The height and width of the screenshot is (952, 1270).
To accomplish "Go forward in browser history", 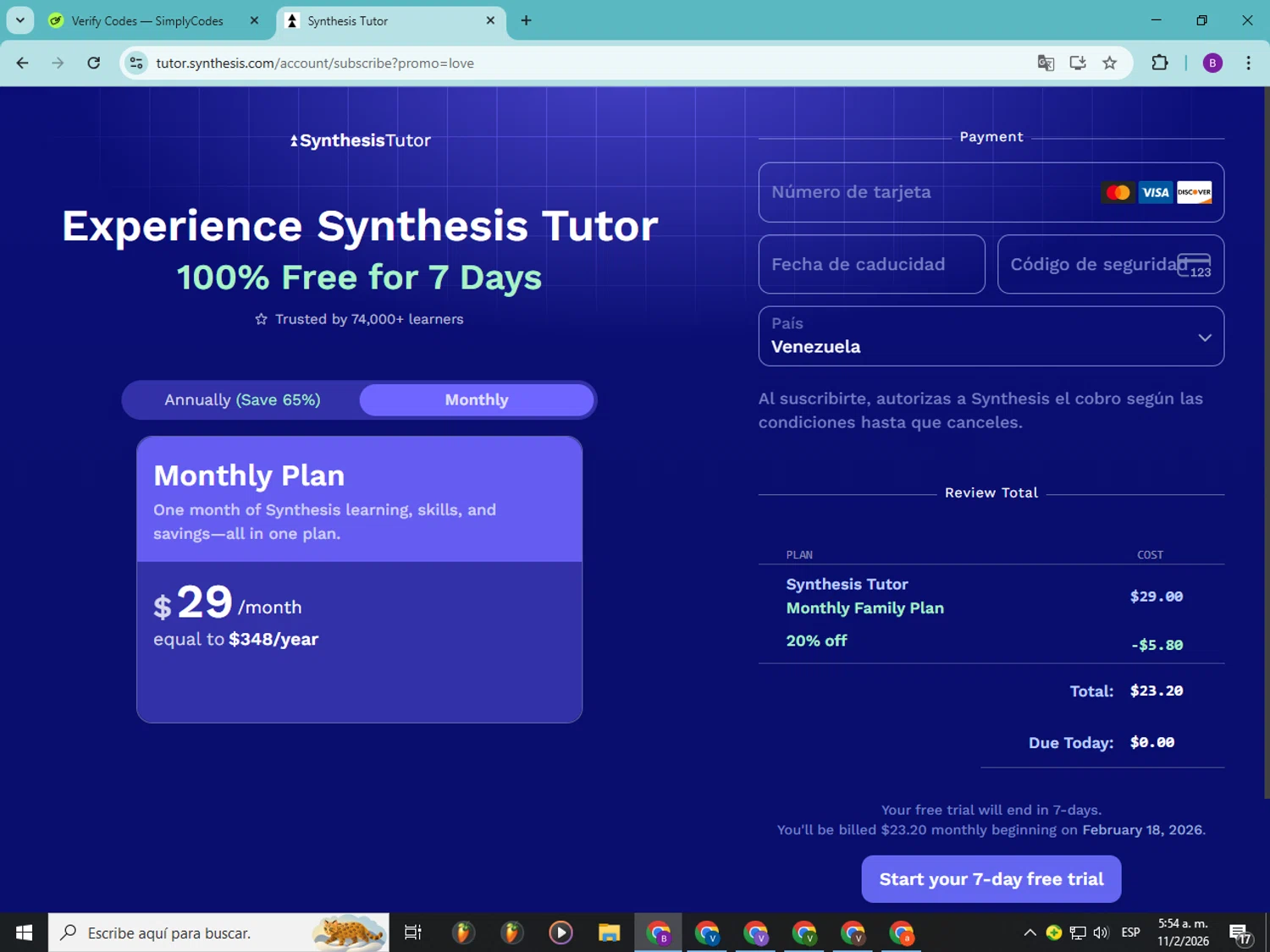I will coord(58,63).
